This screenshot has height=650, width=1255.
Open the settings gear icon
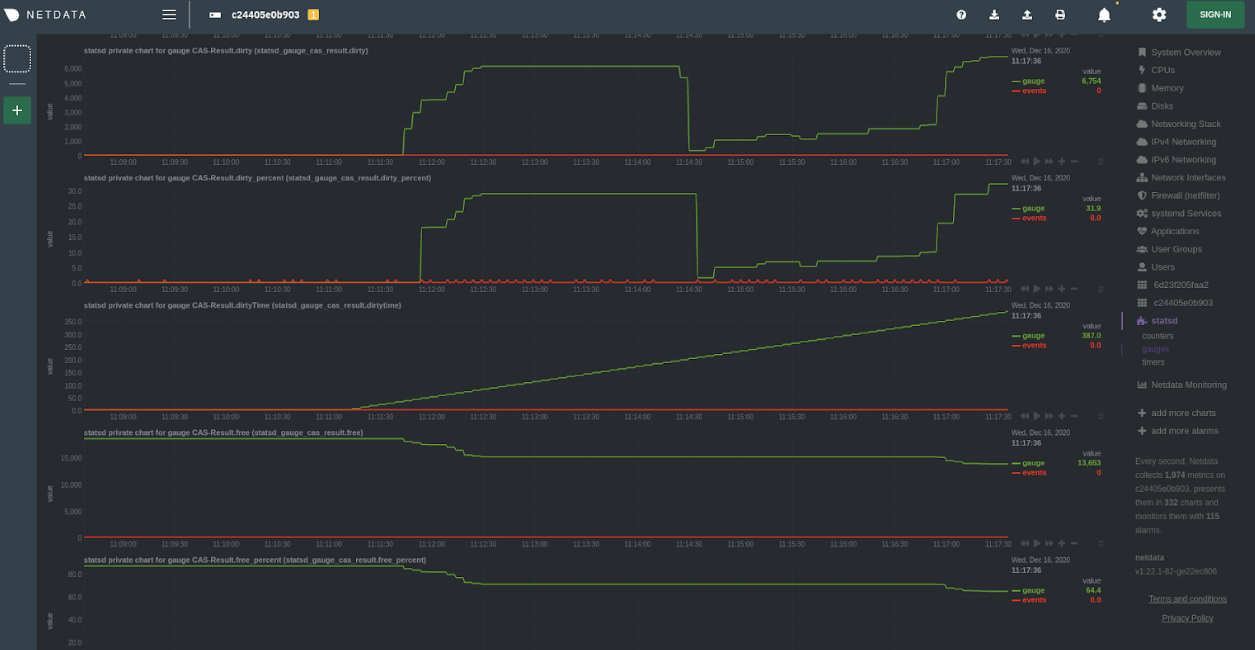click(x=1159, y=15)
